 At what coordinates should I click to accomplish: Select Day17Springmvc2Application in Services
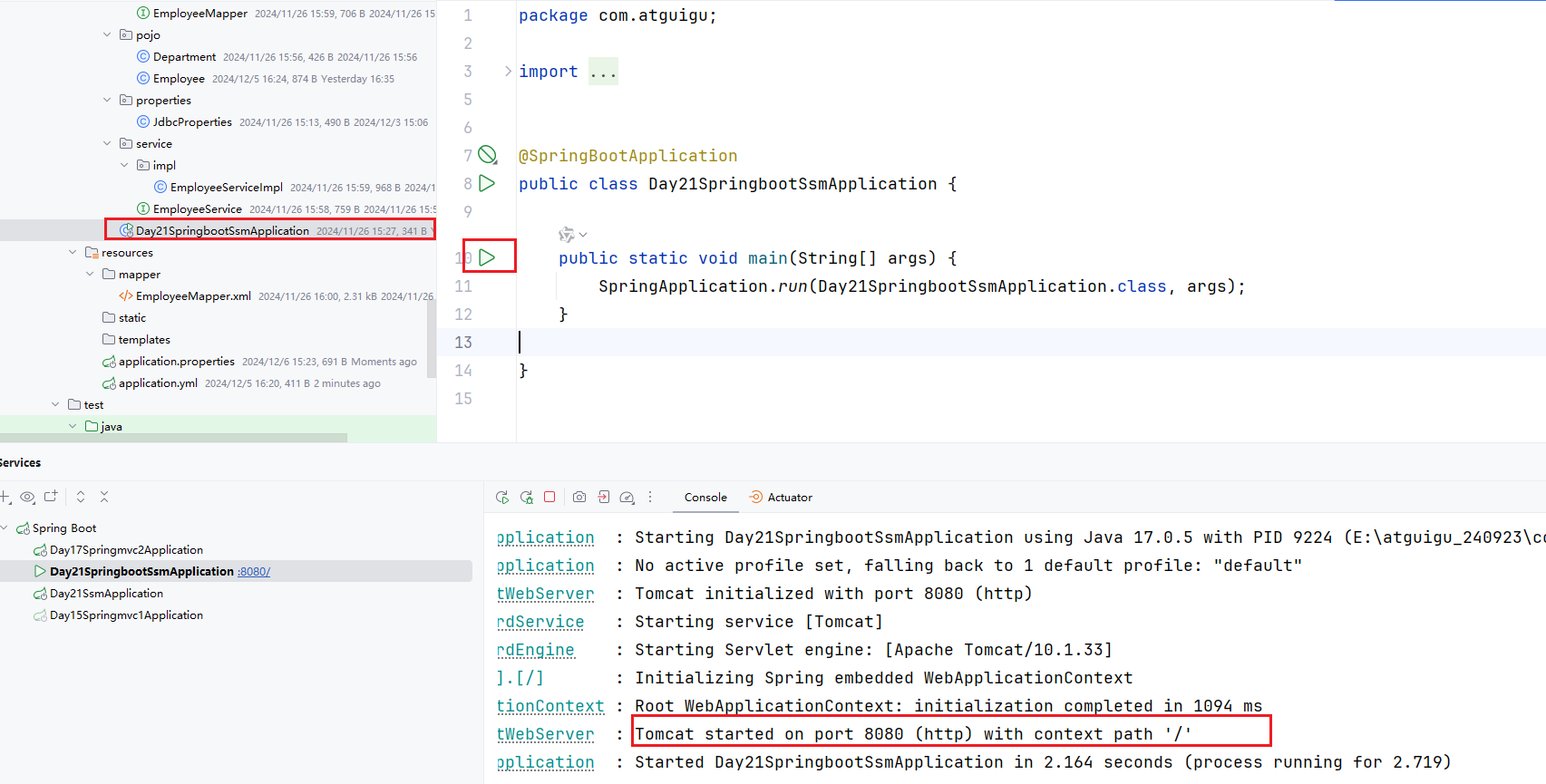pyautogui.click(x=126, y=549)
